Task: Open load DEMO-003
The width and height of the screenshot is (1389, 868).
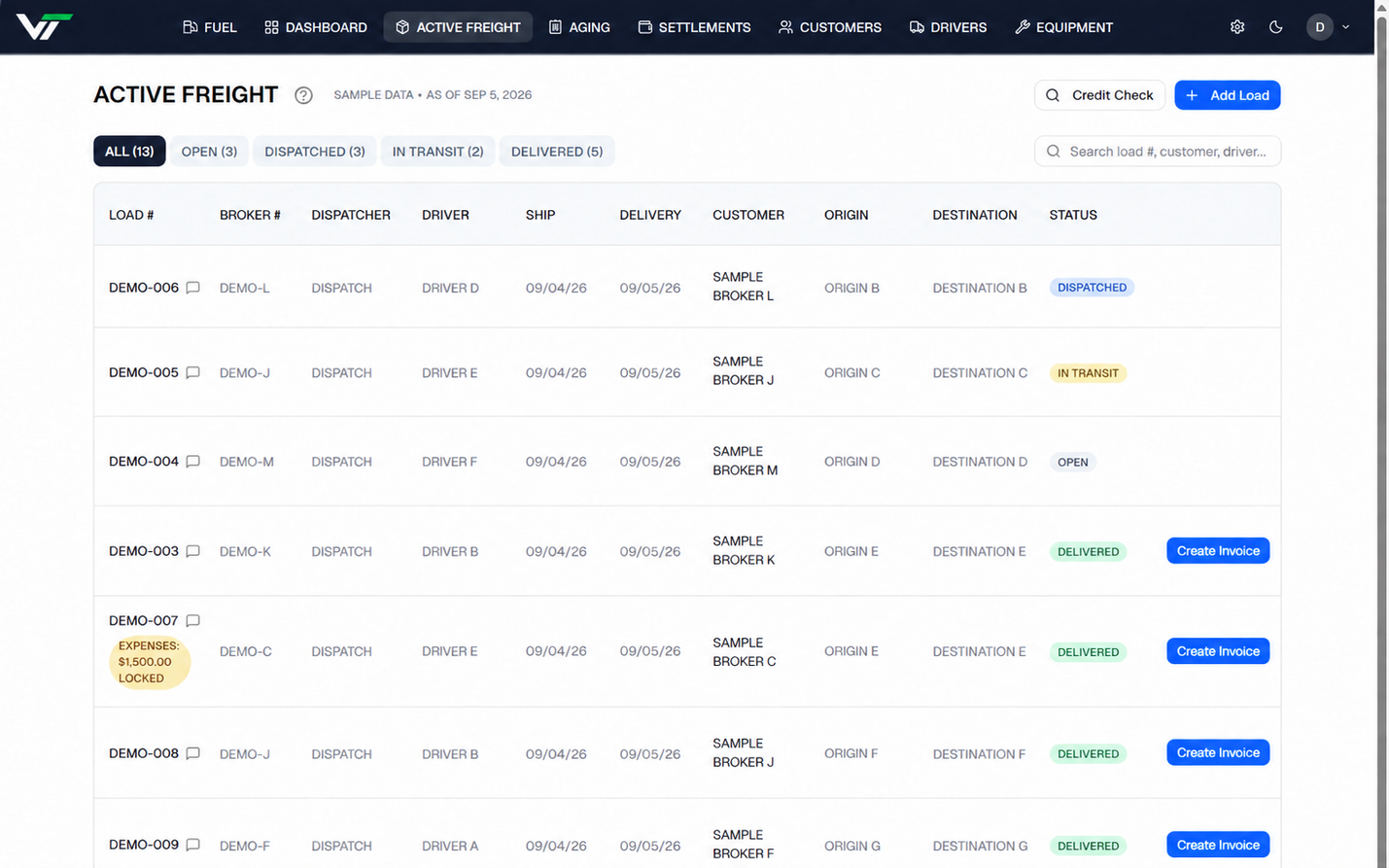Action: [144, 551]
